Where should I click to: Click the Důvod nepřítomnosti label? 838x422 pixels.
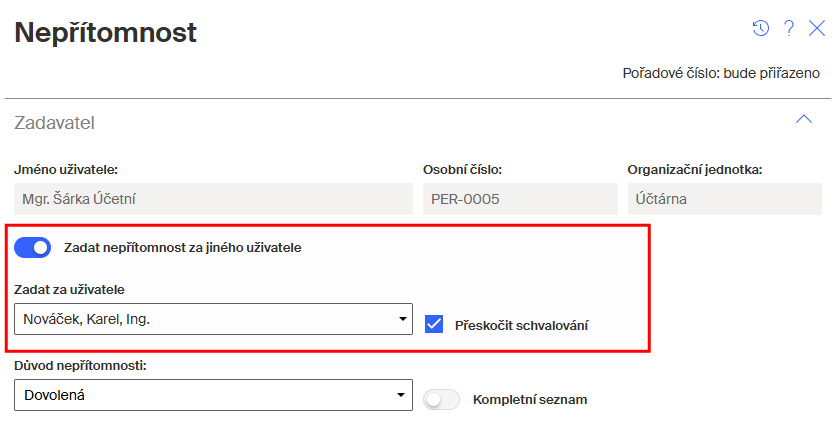pos(81,366)
